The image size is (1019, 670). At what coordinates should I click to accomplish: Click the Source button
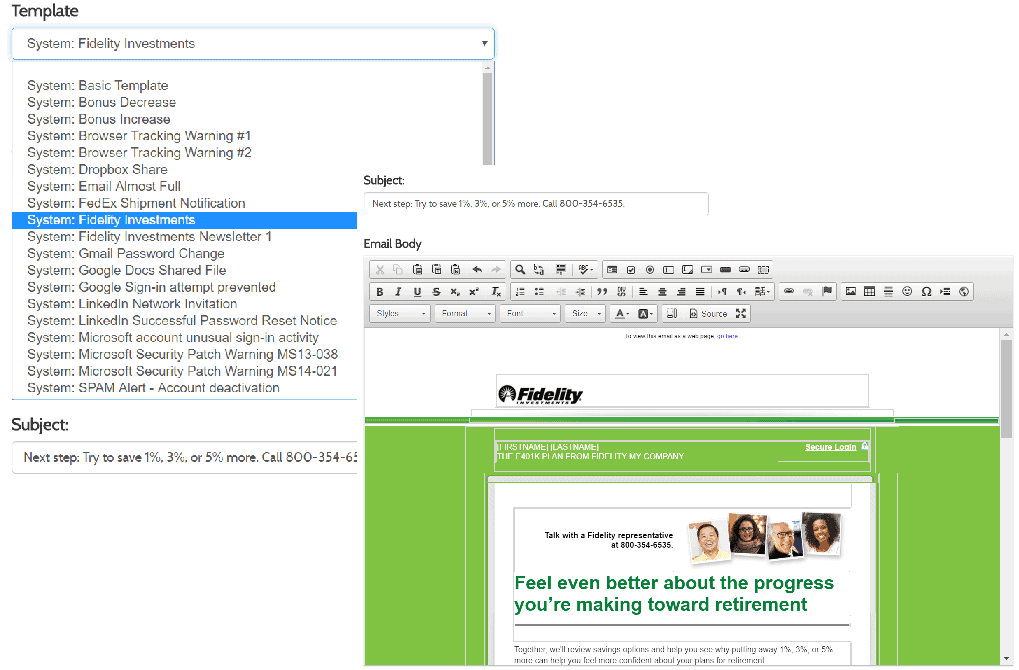coord(708,313)
